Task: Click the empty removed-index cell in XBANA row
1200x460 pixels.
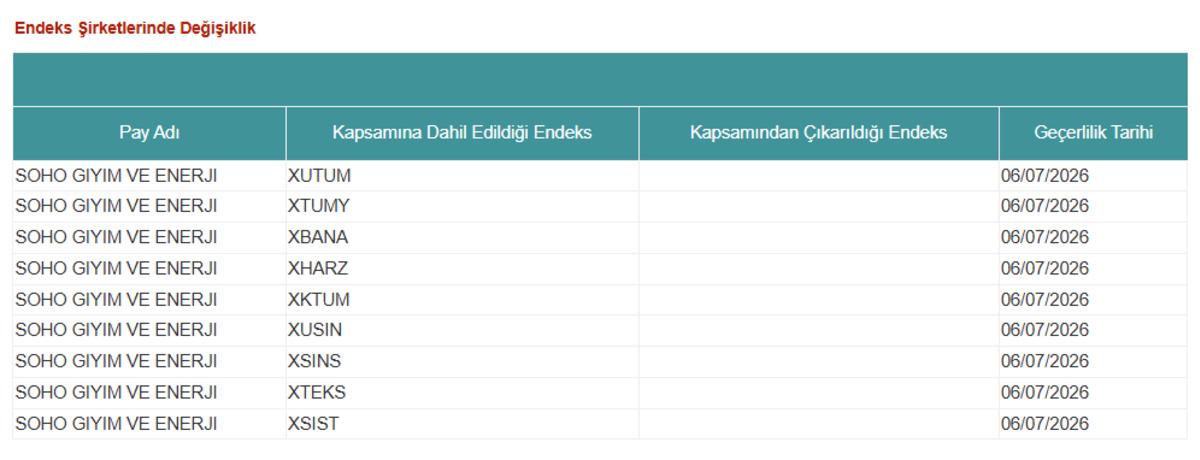Action: [x=819, y=238]
